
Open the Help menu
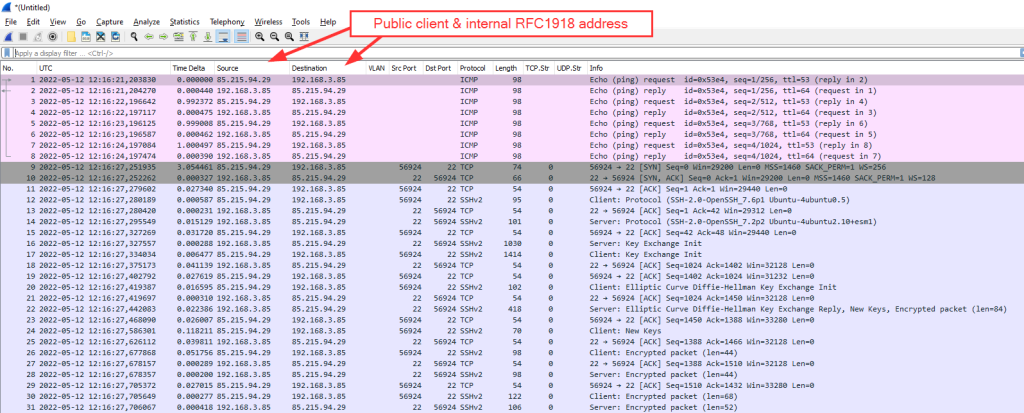click(328, 22)
